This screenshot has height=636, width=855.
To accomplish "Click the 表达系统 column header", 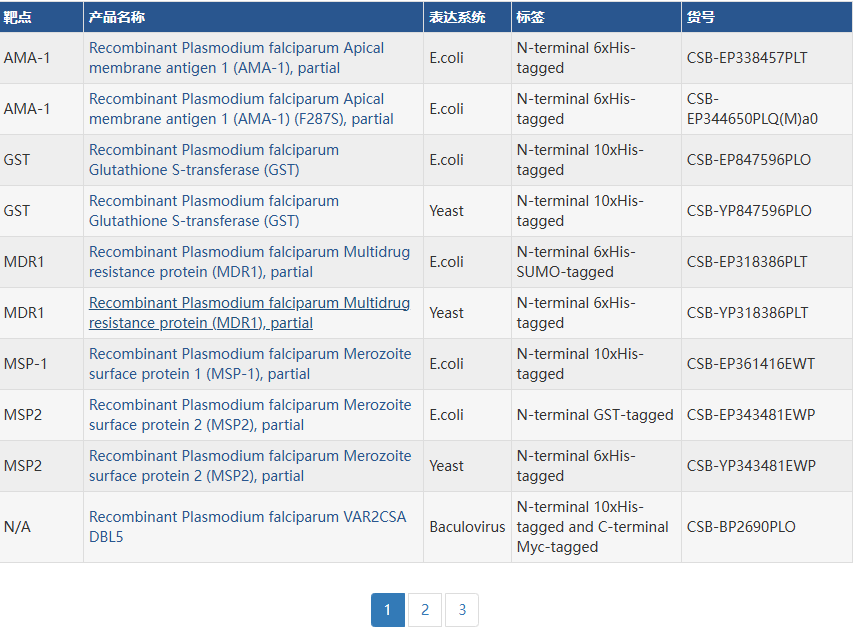I will pyautogui.click(x=457, y=17).
